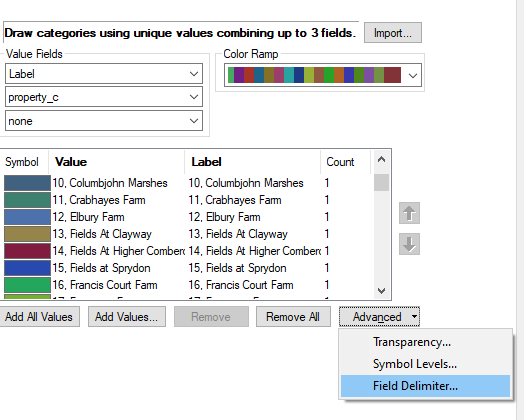Click the list scroll up arrow
This screenshot has width=524, height=420.
click(x=381, y=159)
